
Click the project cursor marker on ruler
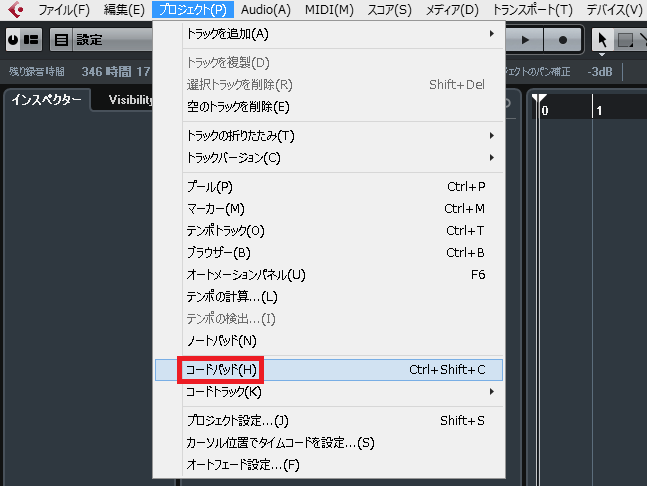tap(538, 99)
